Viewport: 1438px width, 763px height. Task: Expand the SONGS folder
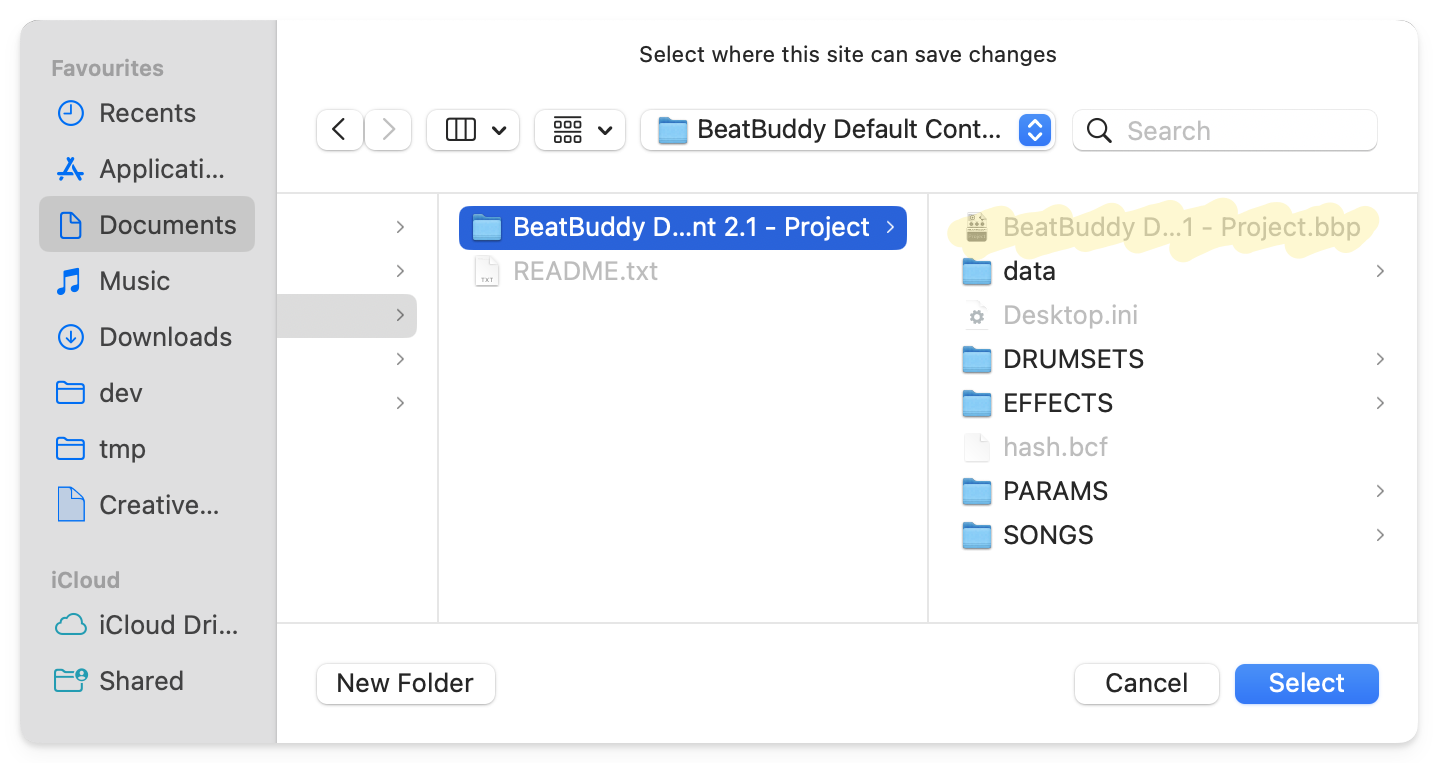coord(1047,535)
